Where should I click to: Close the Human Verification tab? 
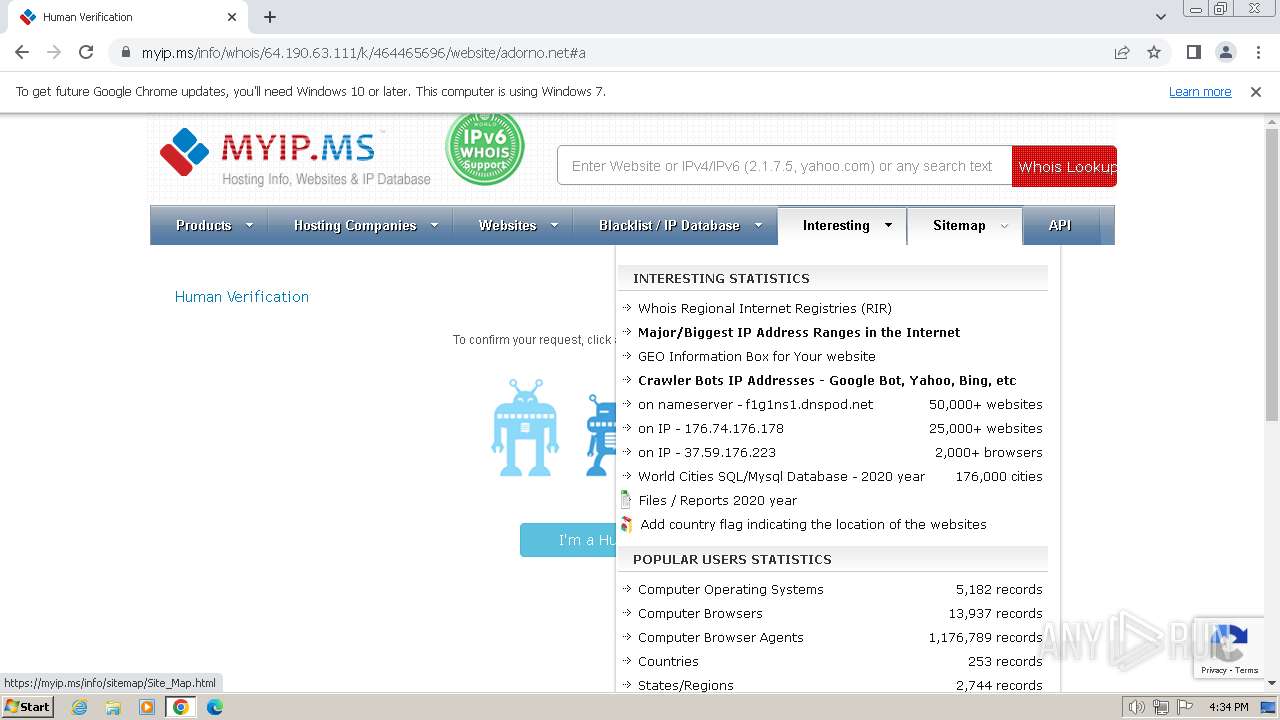coord(232,17)
